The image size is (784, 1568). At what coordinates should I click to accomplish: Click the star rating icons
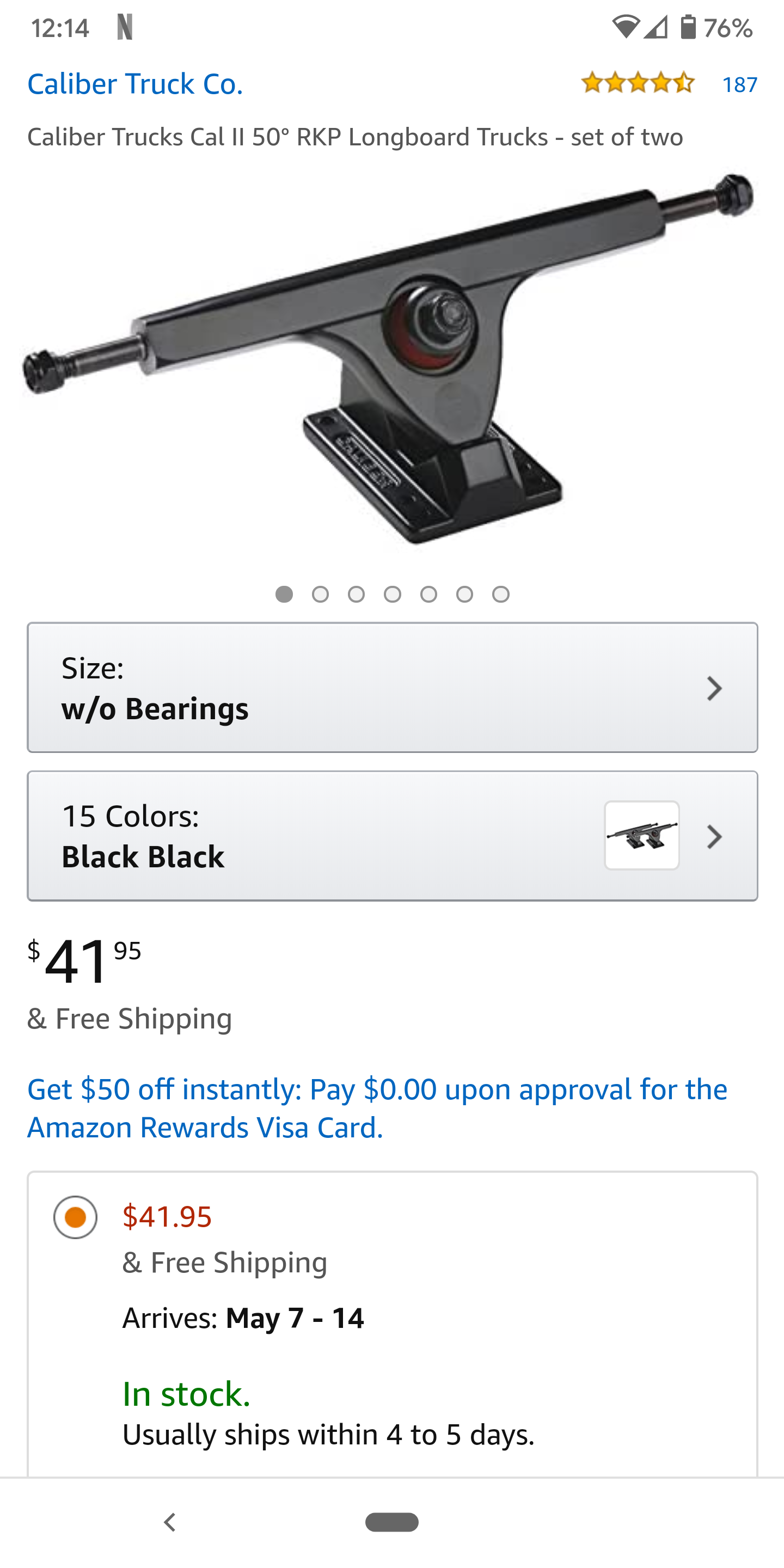[638, 83]
